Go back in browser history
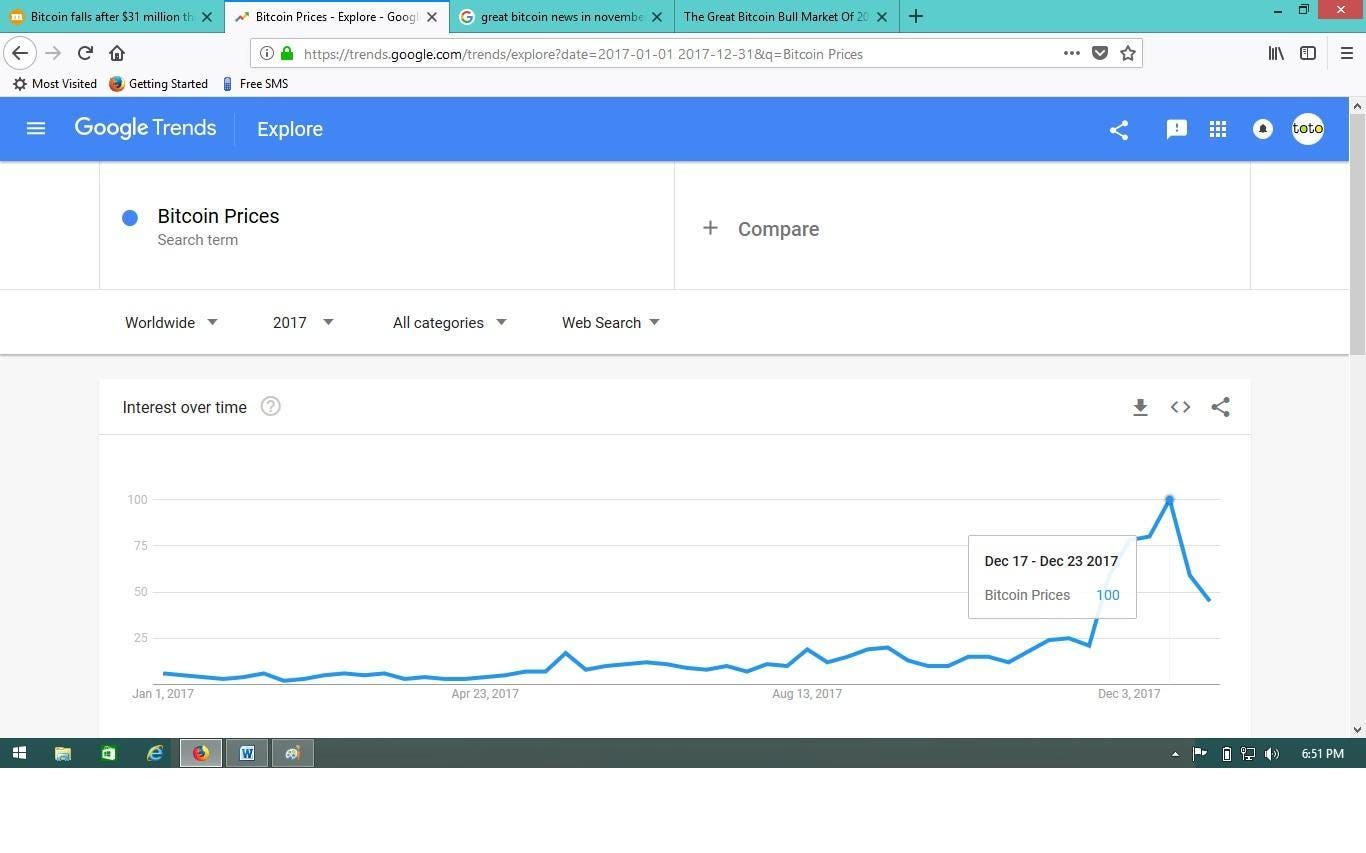This screenshot has height=853, width=1366. tap(20, 53)
